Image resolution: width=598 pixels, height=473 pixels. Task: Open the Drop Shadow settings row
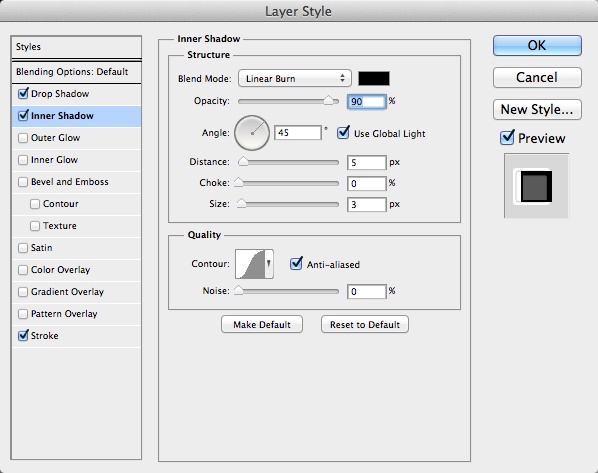[77, 94]
